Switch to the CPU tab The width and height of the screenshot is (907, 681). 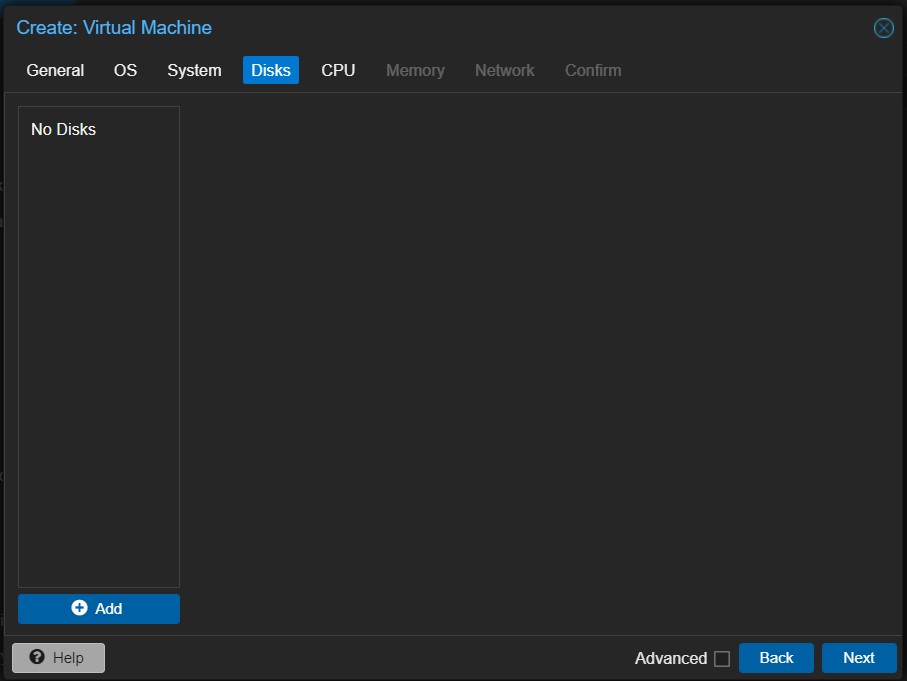(x=338, y=70)
